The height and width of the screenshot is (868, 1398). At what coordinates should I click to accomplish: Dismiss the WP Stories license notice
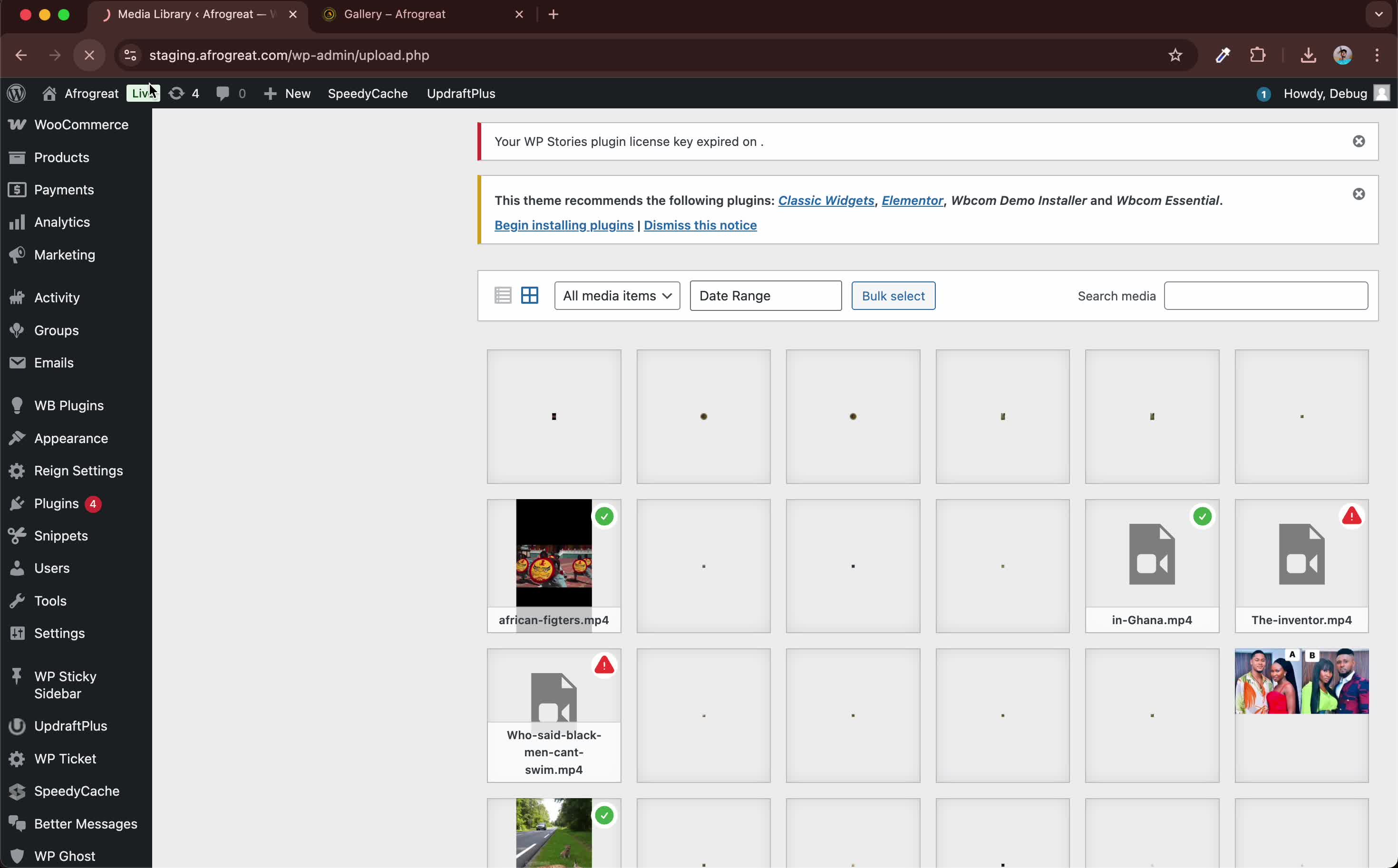[x=1359, y=141]
